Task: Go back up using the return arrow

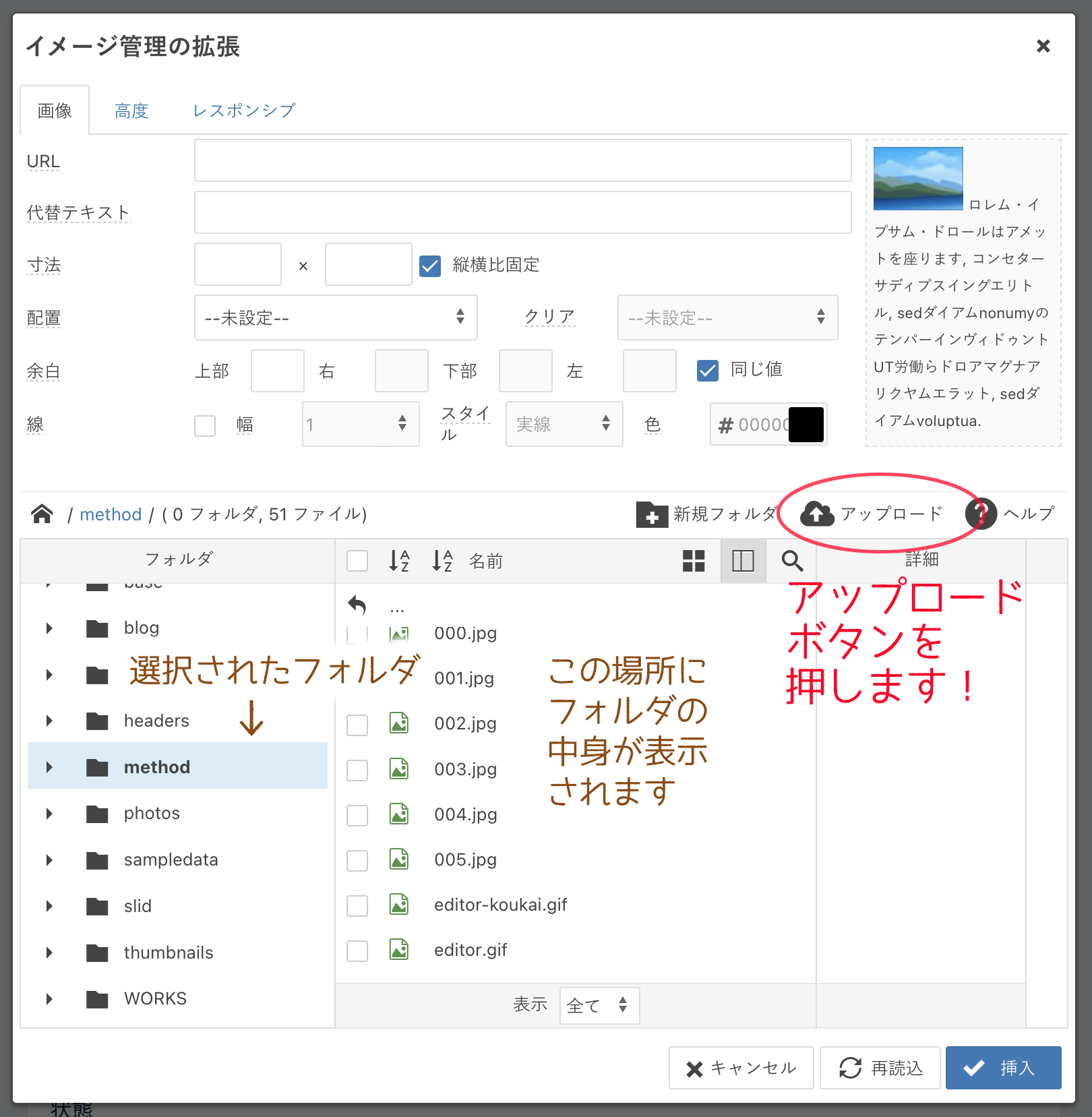Action: click(357, 605)
